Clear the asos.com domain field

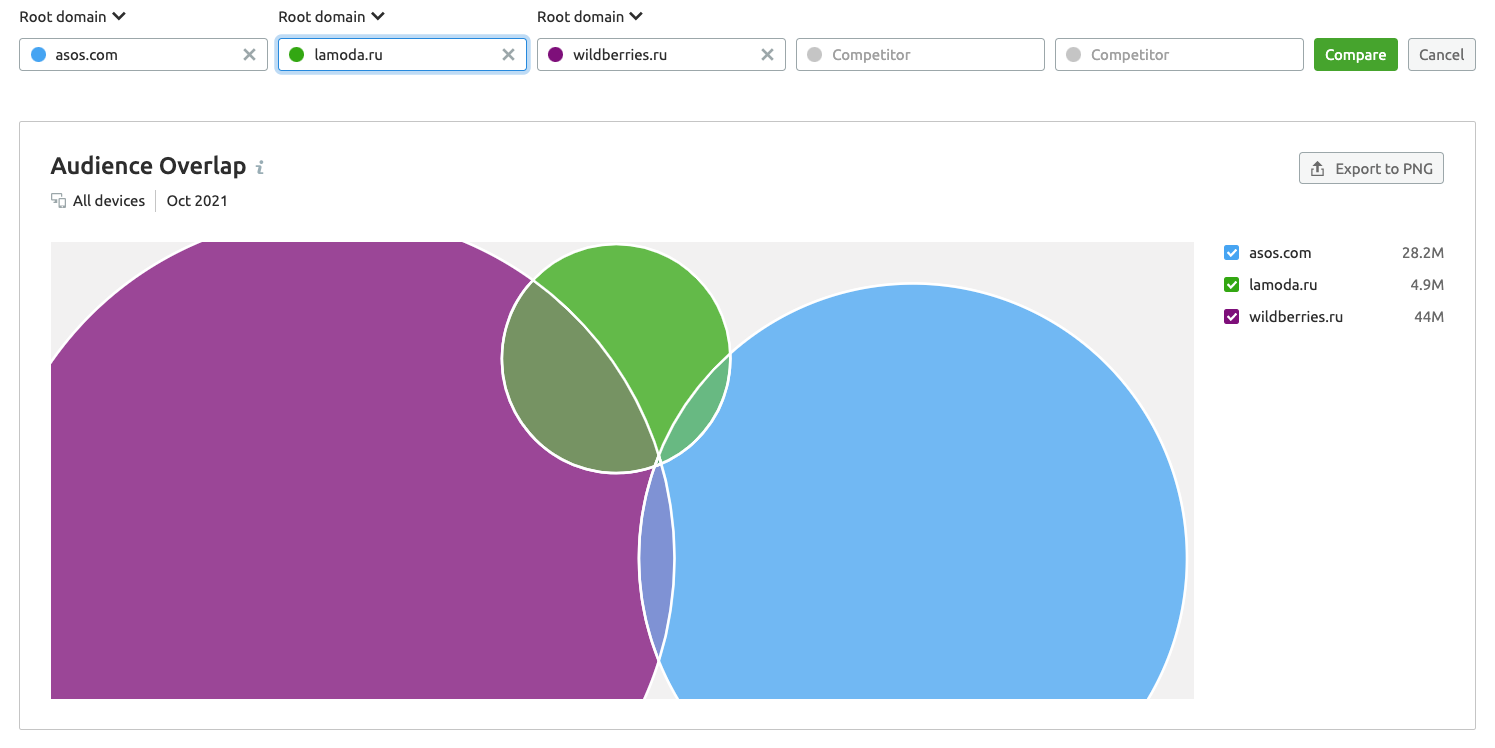click(250, 55)
